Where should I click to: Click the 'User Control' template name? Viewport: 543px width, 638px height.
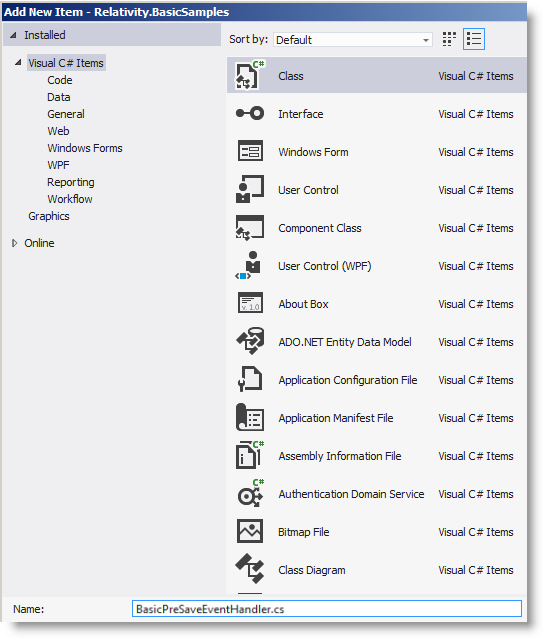308,190
